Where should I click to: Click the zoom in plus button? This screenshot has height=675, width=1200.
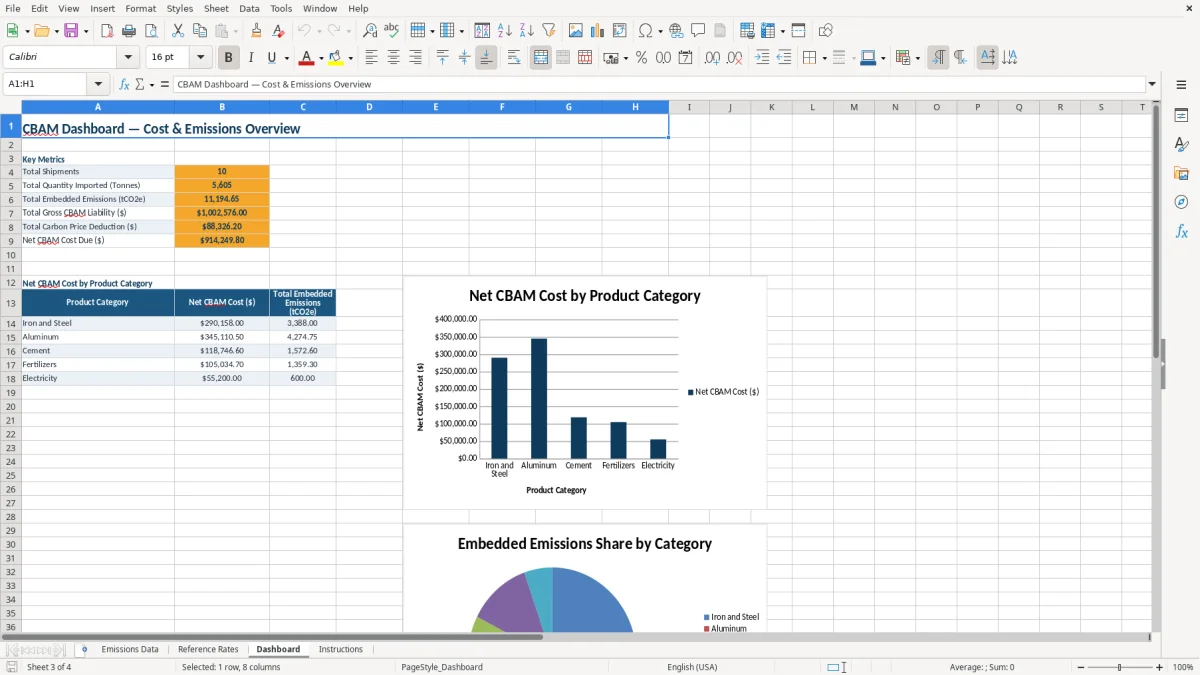point(1159,667)
